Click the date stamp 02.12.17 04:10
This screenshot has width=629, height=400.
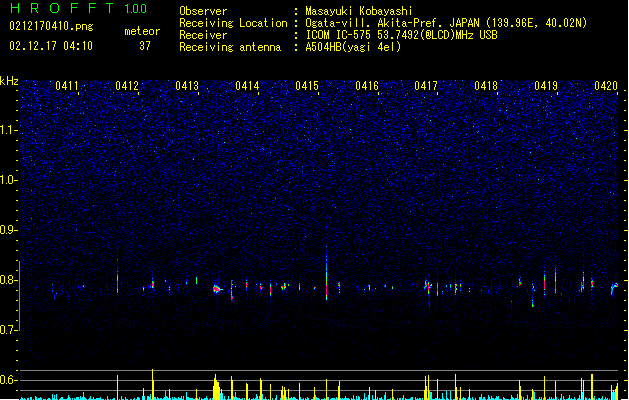point(51,46)
